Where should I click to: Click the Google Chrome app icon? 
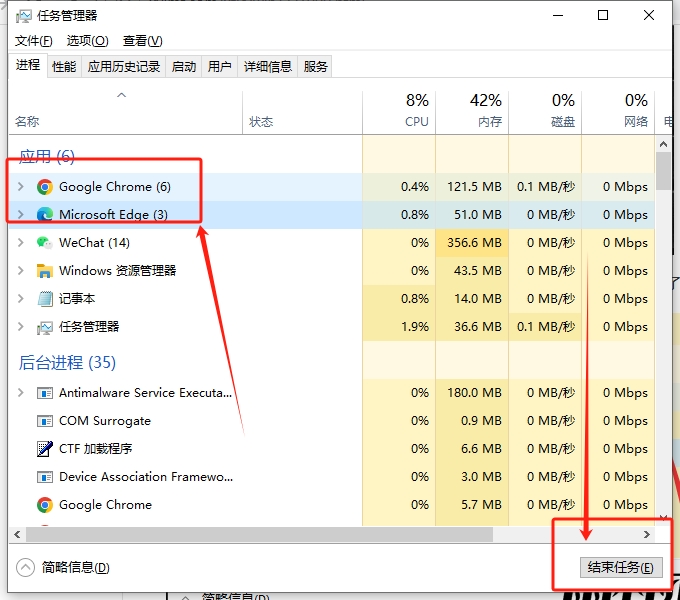pyautogui.click(x=44, y=187)
